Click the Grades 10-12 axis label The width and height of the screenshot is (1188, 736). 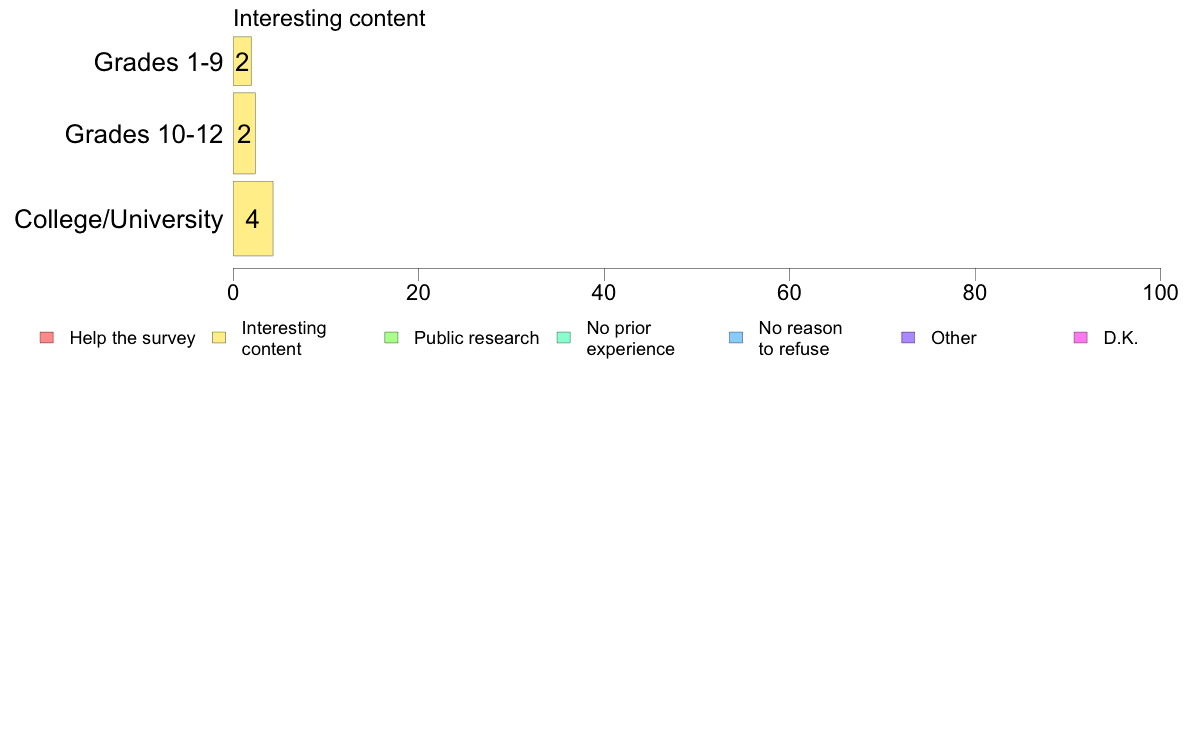click(x=144, y=134)
